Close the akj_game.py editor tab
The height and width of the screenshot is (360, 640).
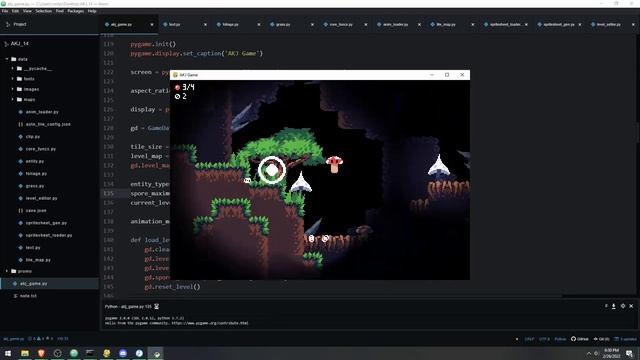[x=152, y=24]
